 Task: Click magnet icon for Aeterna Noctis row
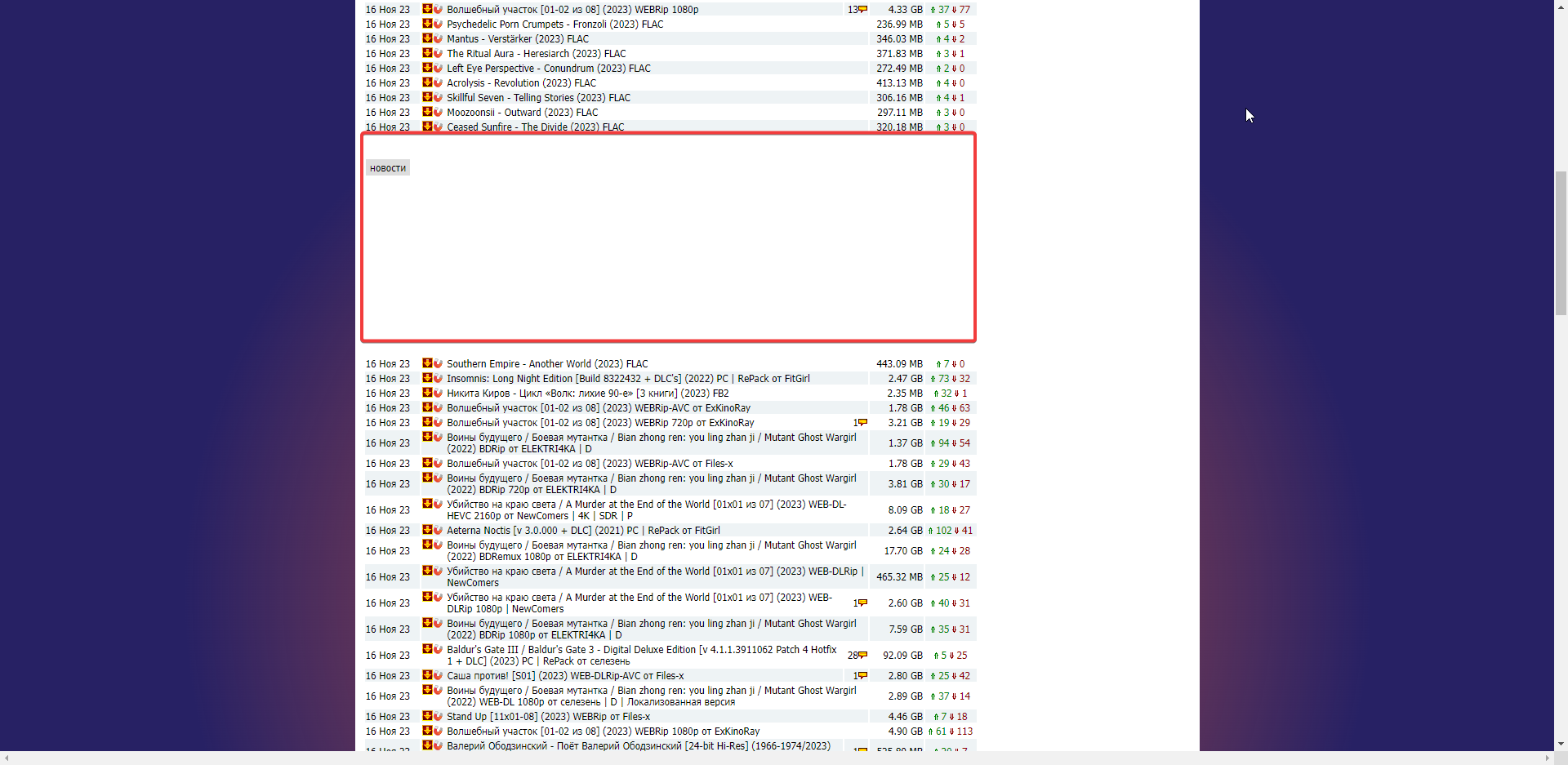[438, 530]
